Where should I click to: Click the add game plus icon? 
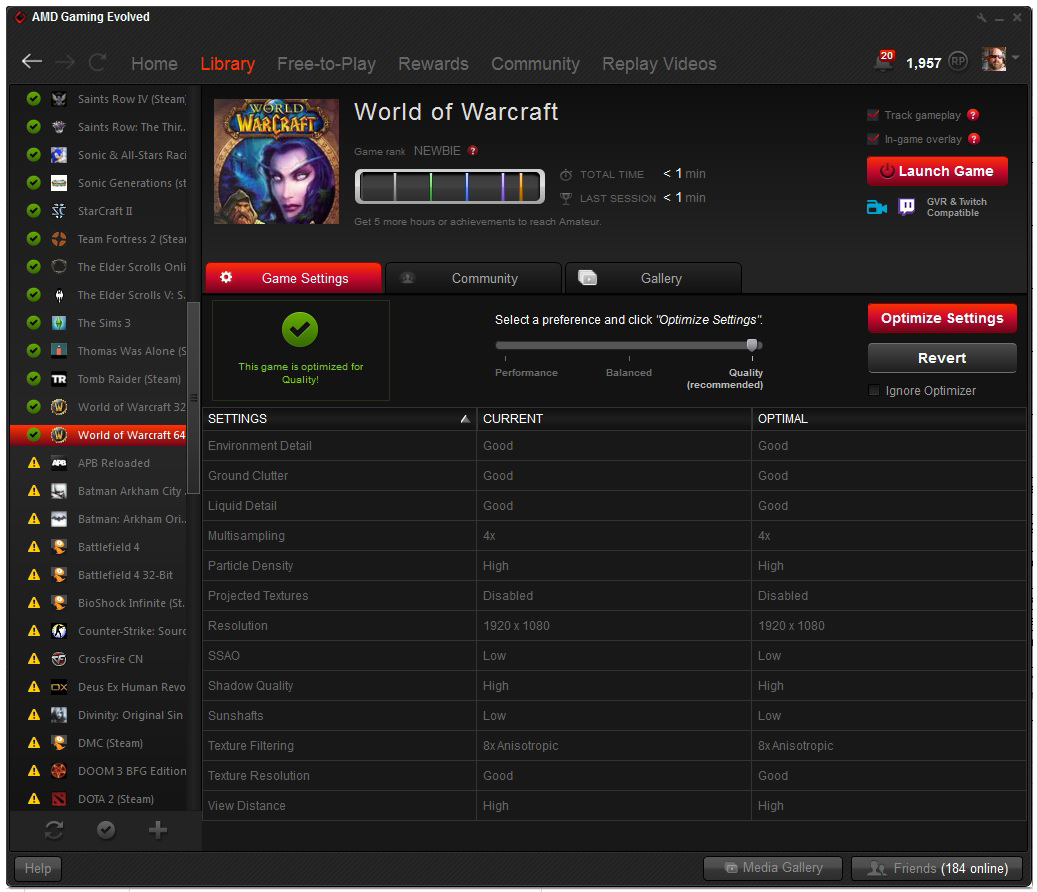pos(157,830)
